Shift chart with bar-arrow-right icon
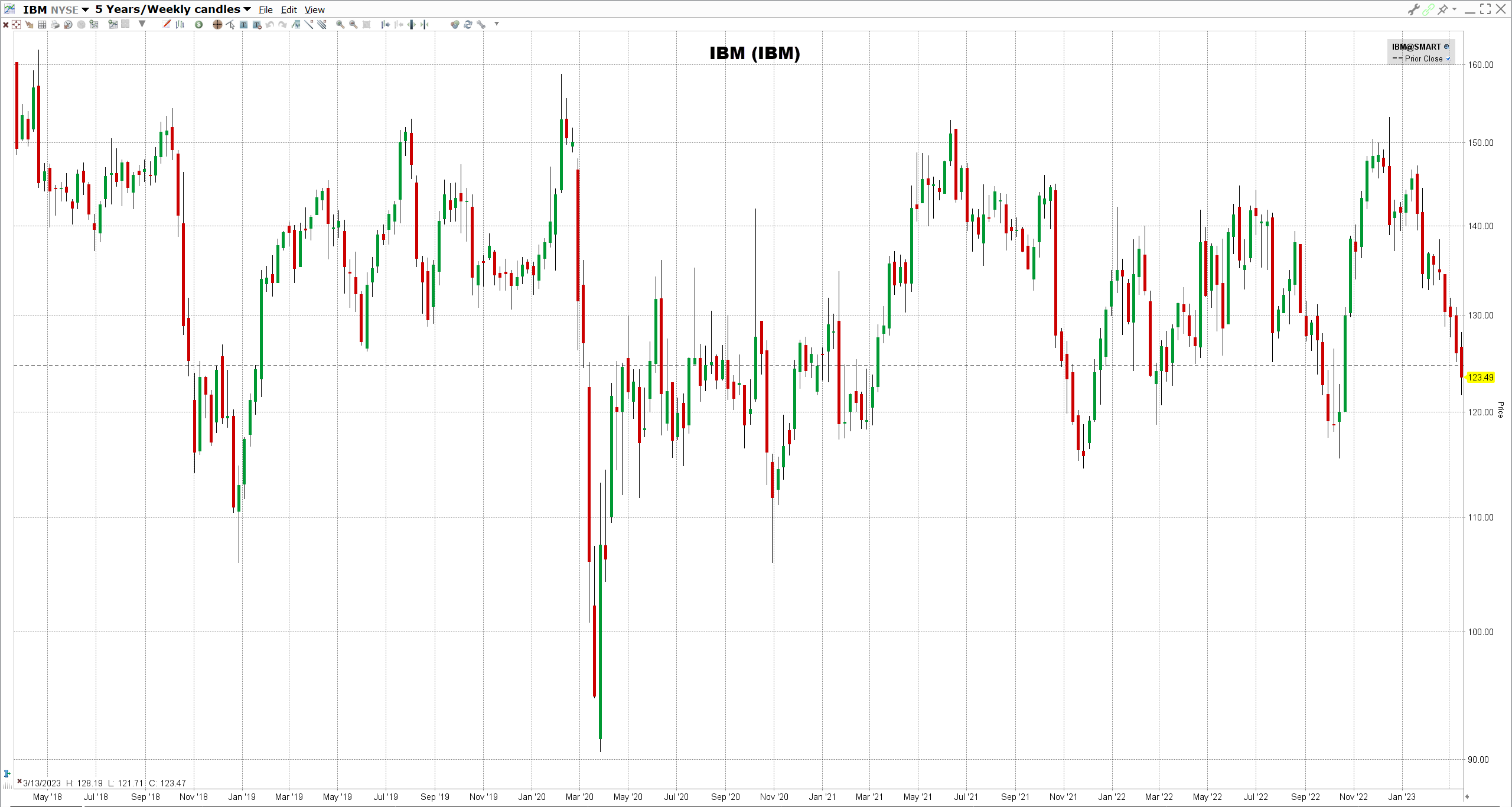 [385, 24]
